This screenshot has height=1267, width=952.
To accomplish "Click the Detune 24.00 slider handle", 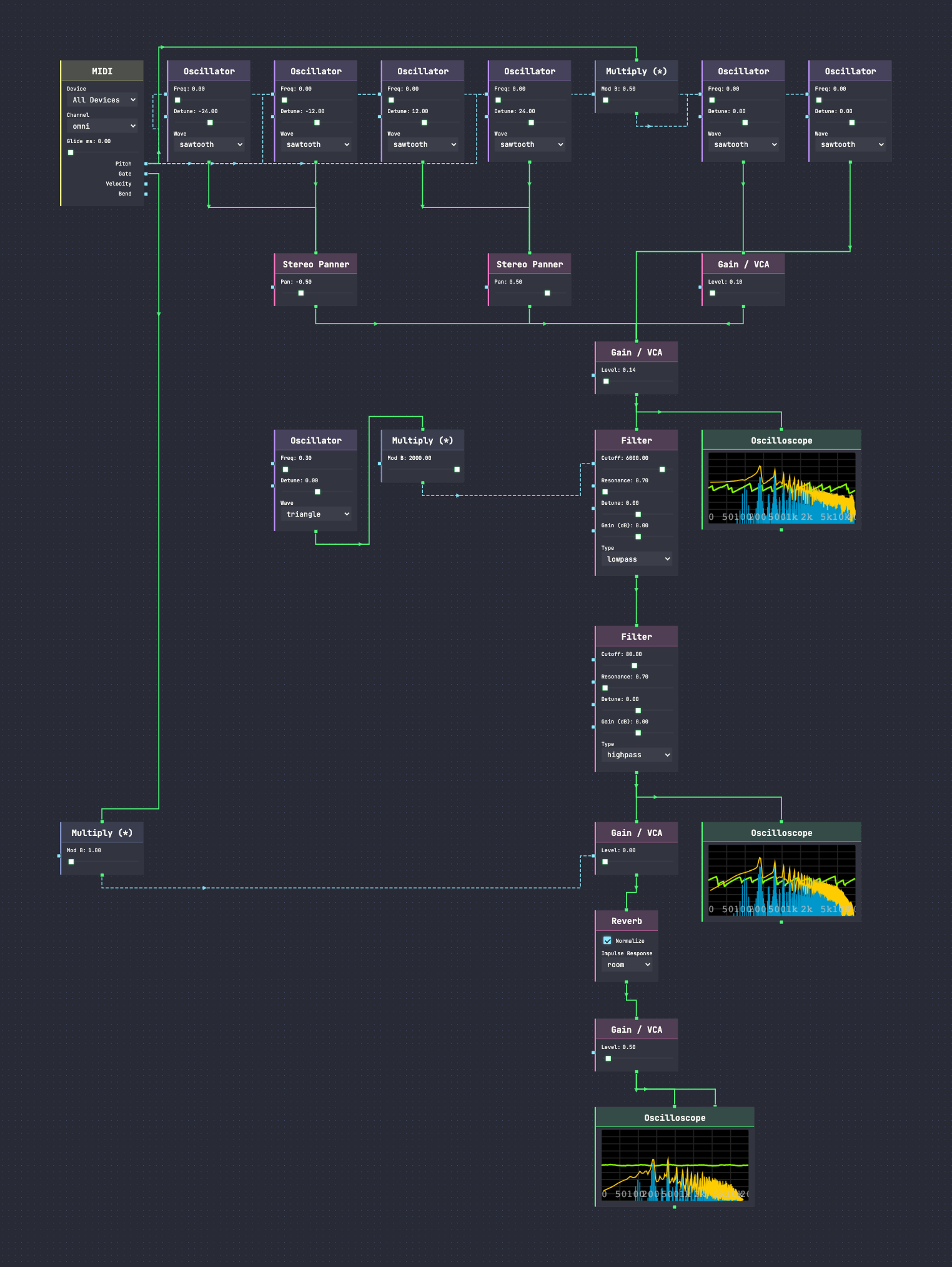I will pos(531,122).
